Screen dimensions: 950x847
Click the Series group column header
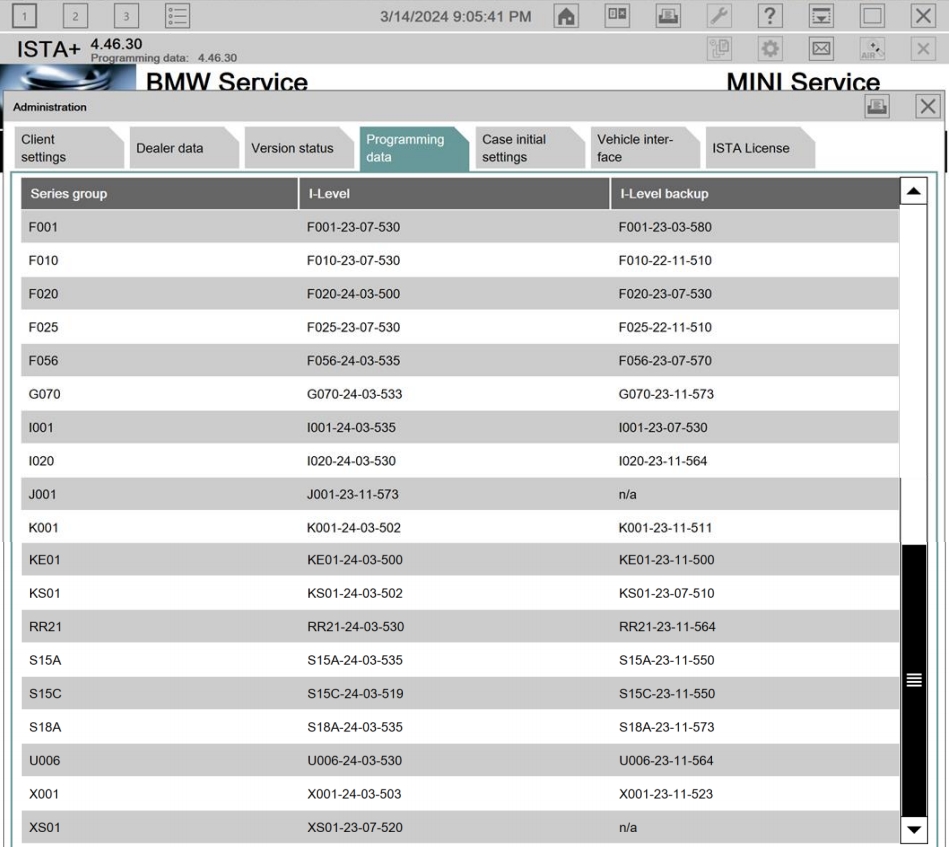tap(159, 193)
